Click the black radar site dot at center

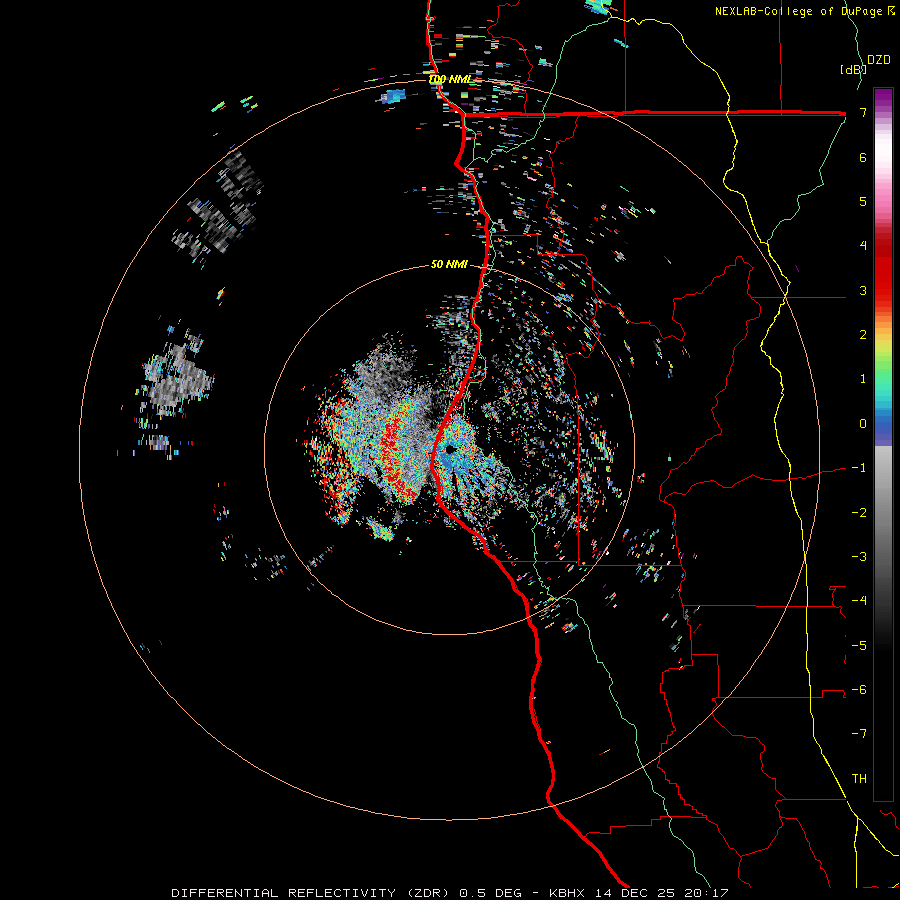[x=450, y=449]
